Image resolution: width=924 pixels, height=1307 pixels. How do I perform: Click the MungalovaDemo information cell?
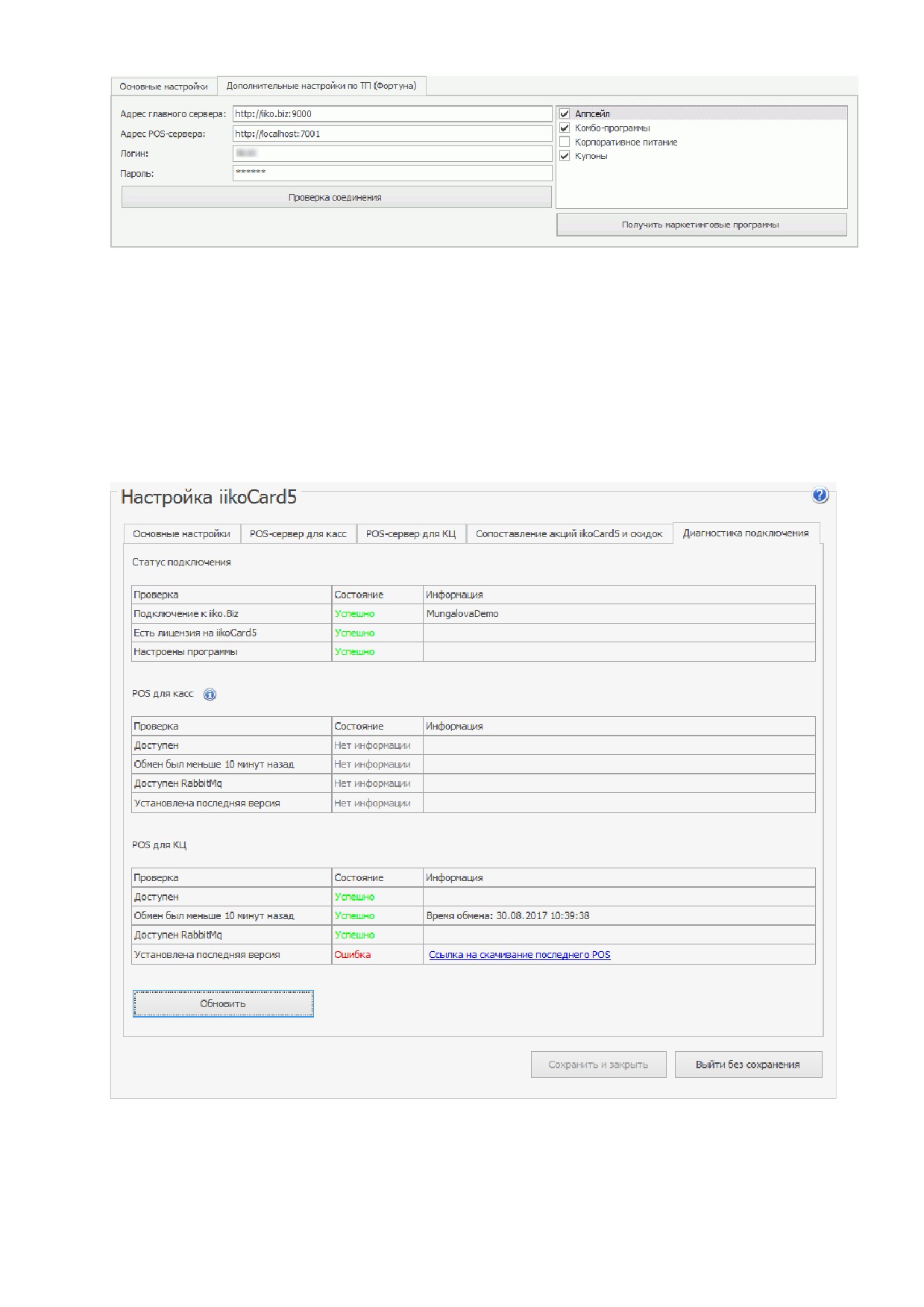(x=619, y=614)
